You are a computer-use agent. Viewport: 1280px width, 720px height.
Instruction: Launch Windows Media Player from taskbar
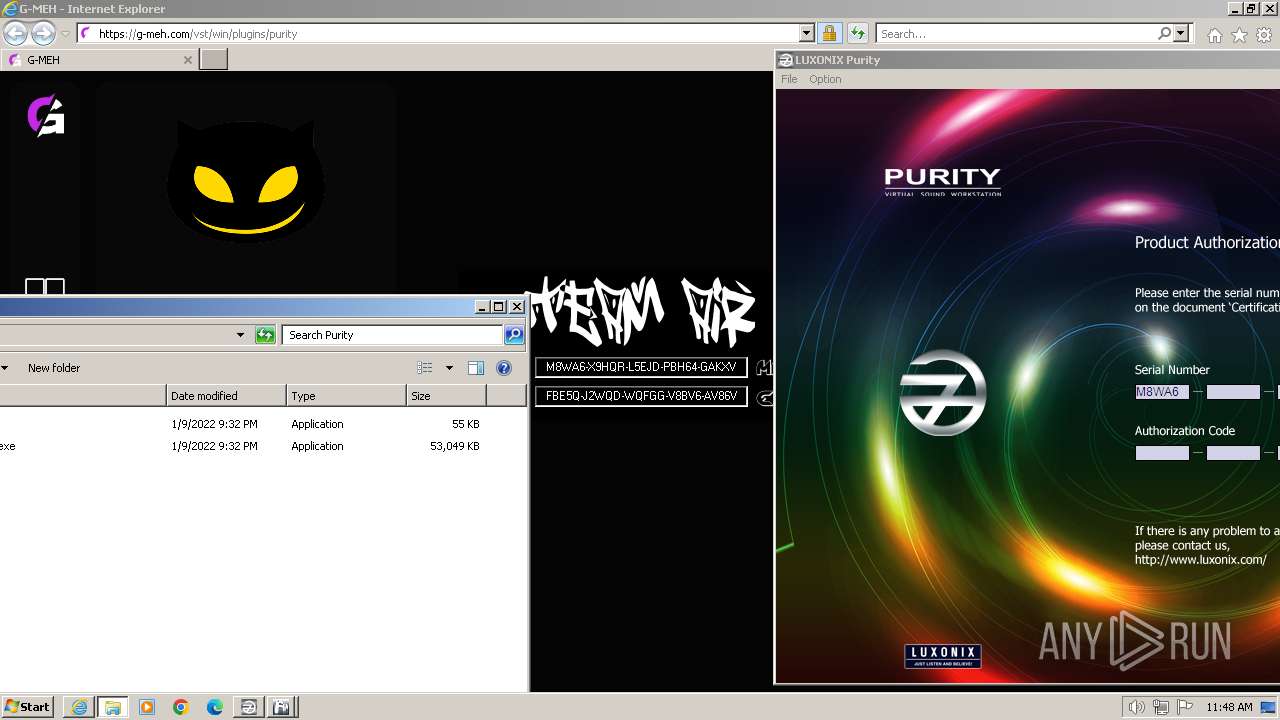tap(147, 707)
